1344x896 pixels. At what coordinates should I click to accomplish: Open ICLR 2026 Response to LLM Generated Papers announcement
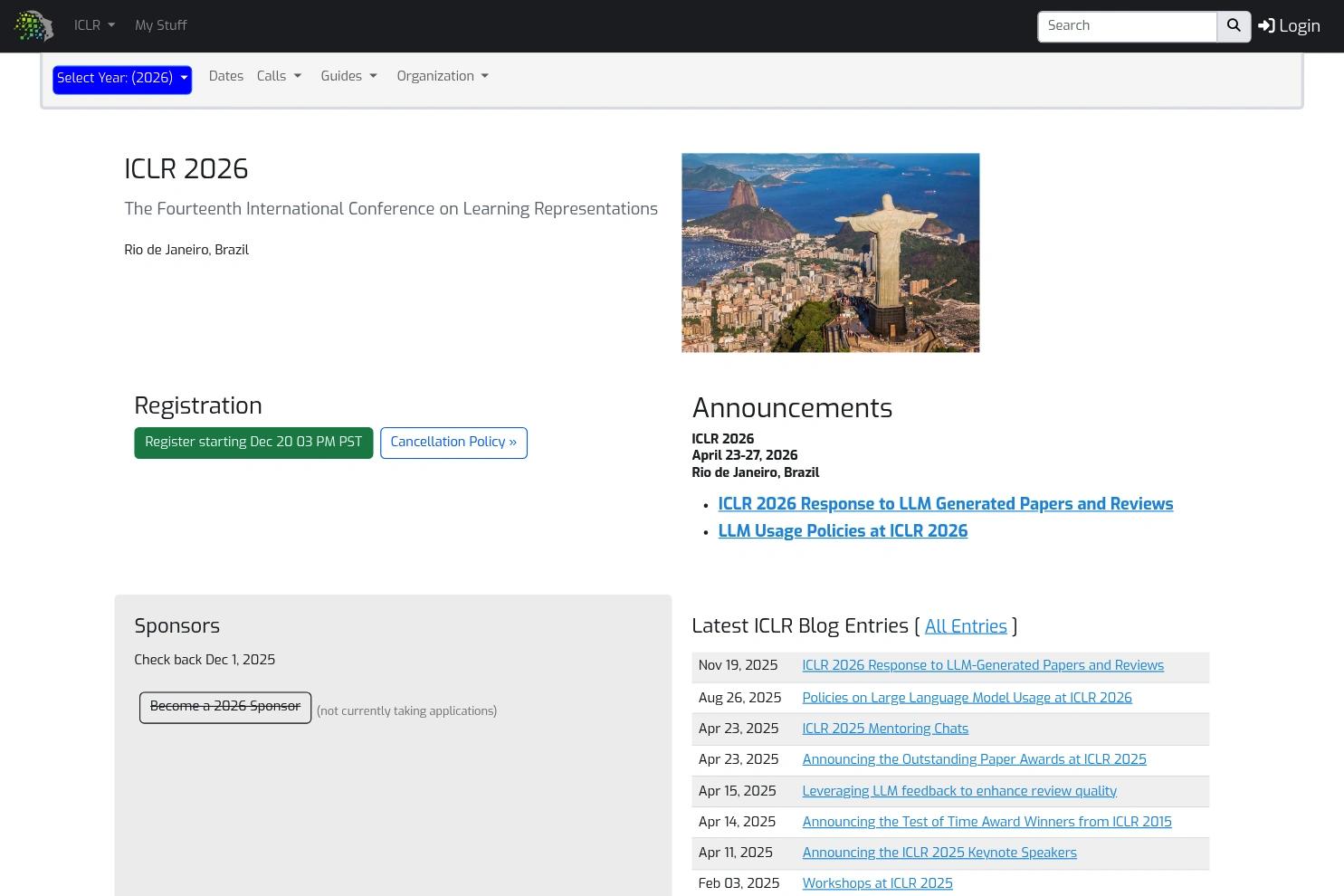(946, 504)
